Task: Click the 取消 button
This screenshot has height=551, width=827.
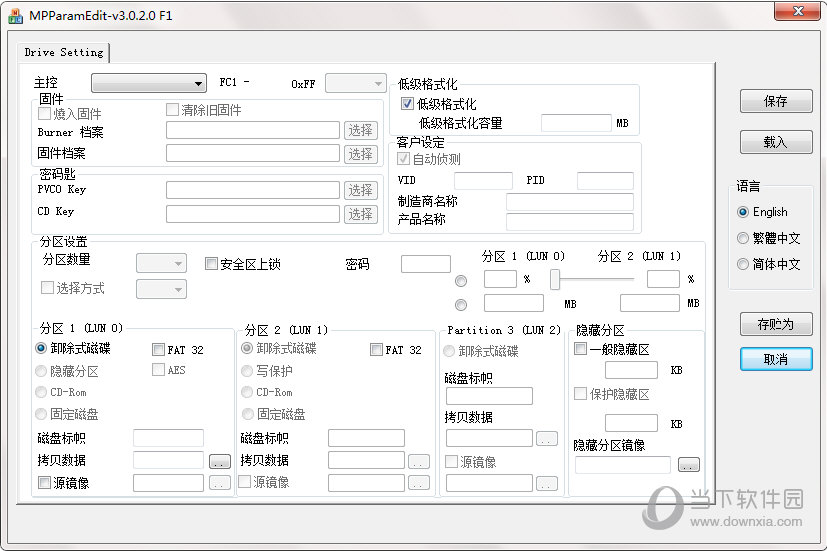Action: [x=776, y=359]
